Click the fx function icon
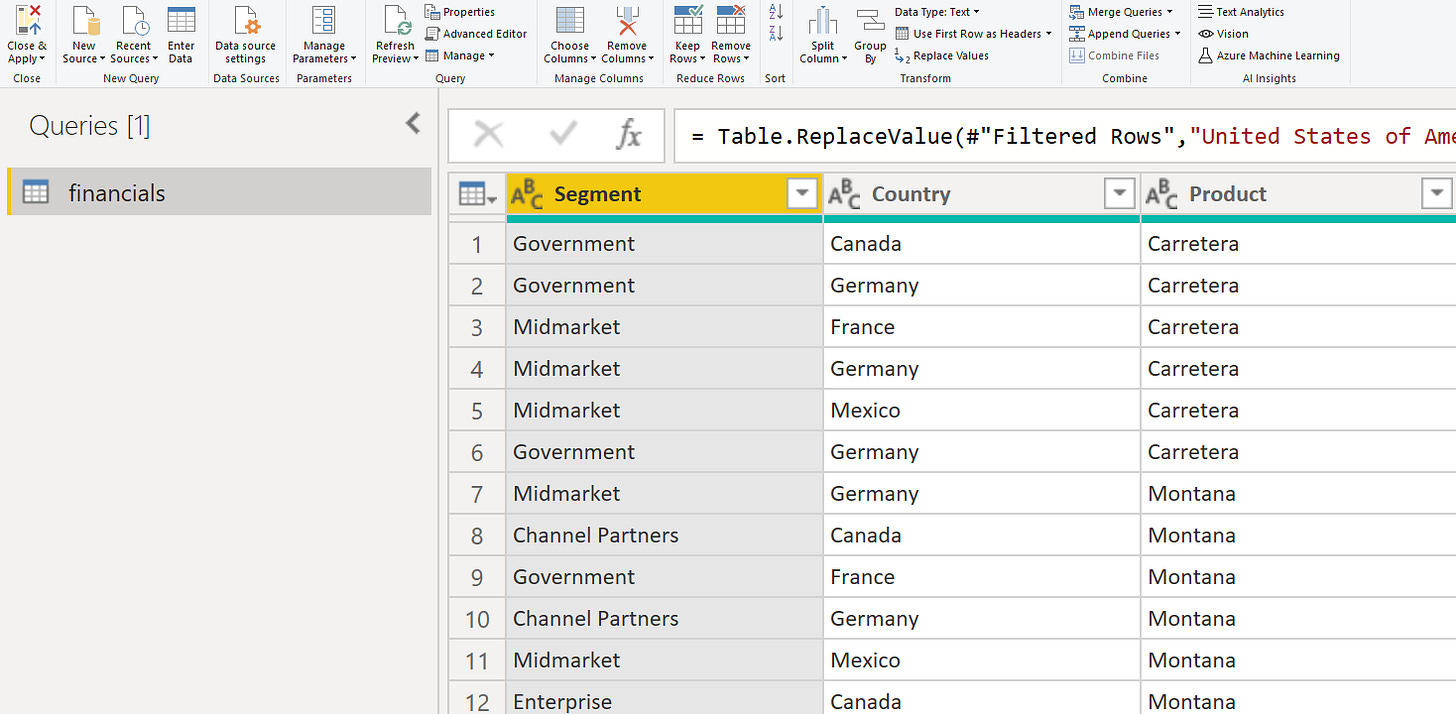Image resolution: width=1456 pixels, height=714 pixels. pos(628,135)
